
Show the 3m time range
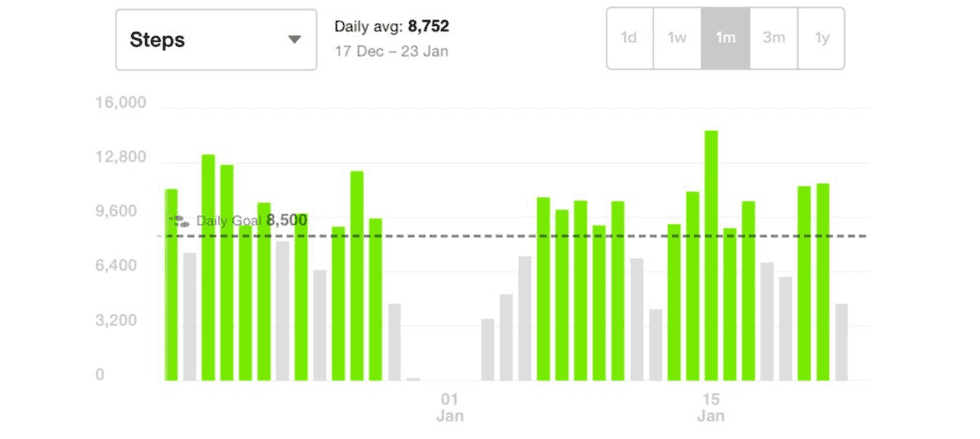point(773,38)
